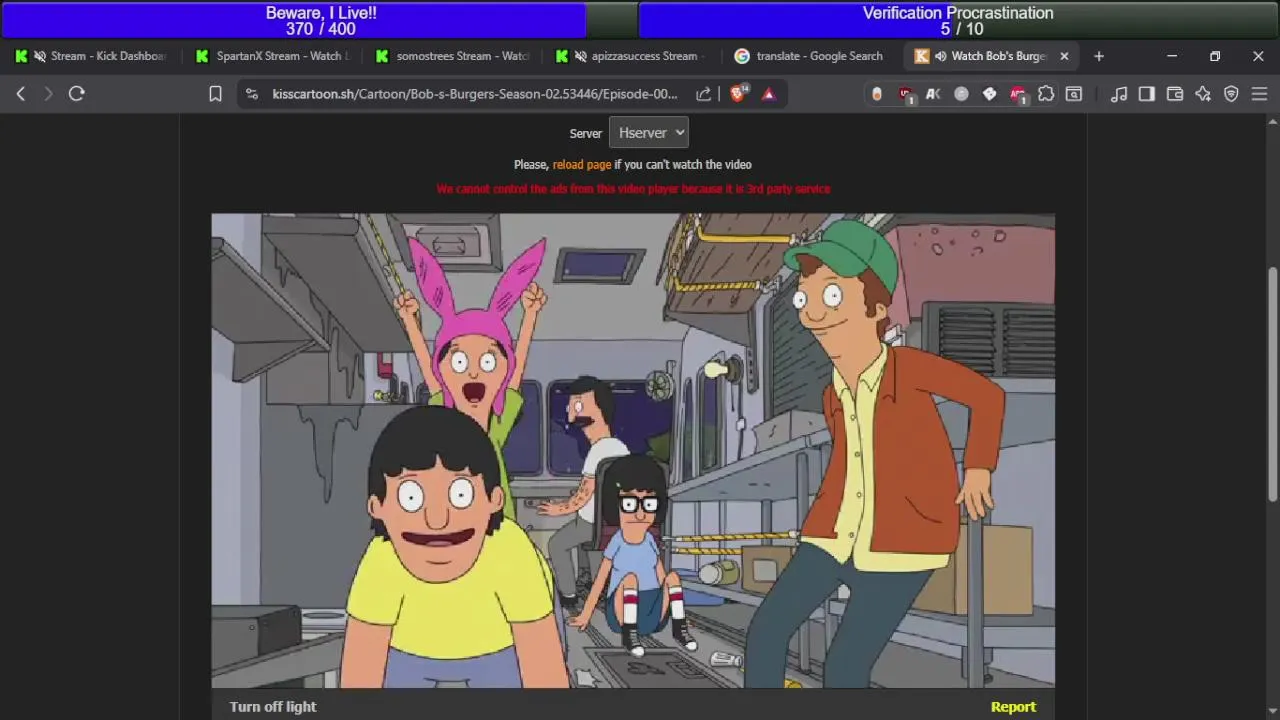Image resolution: width=1280 pixels, height=720 pixels.
Task: Click the orange mouse extension icon
Action: tap(877, 93)
